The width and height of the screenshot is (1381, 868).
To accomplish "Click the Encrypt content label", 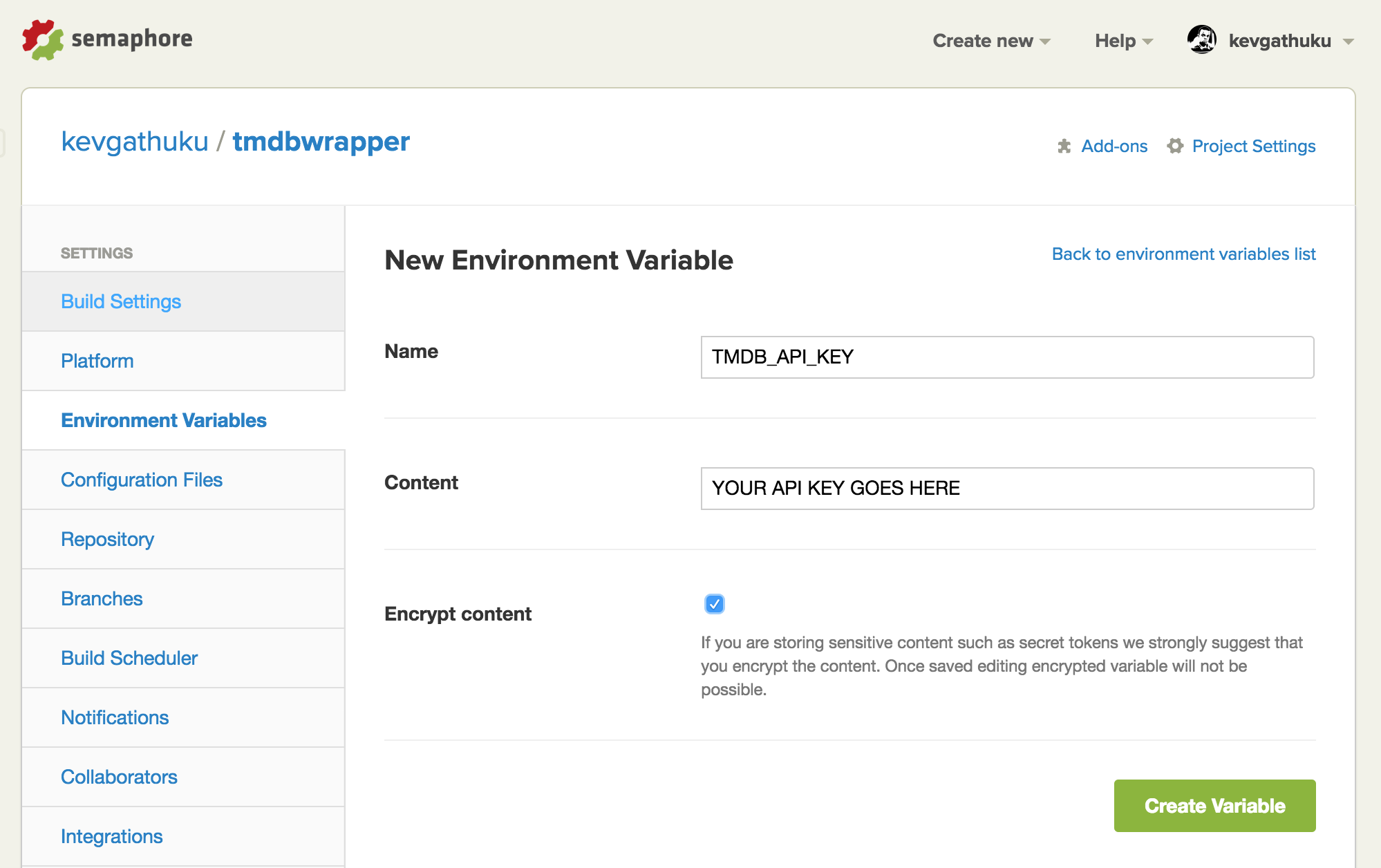I will pyautogui.click(x=458, y=614).
